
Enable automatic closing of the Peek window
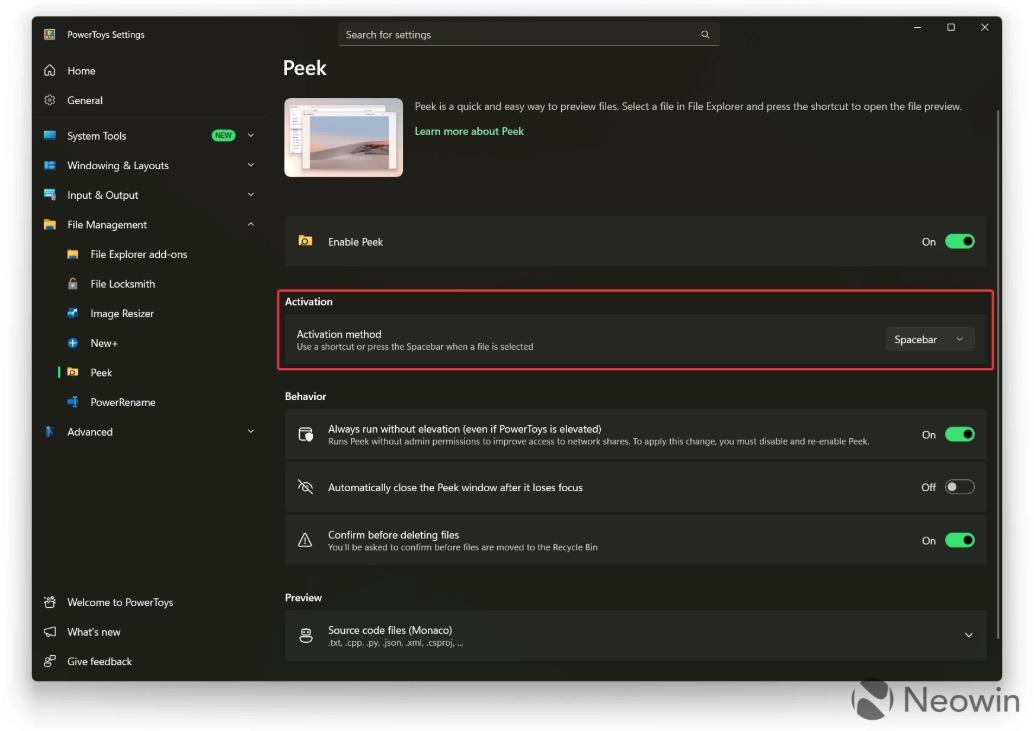coord(959,486)
